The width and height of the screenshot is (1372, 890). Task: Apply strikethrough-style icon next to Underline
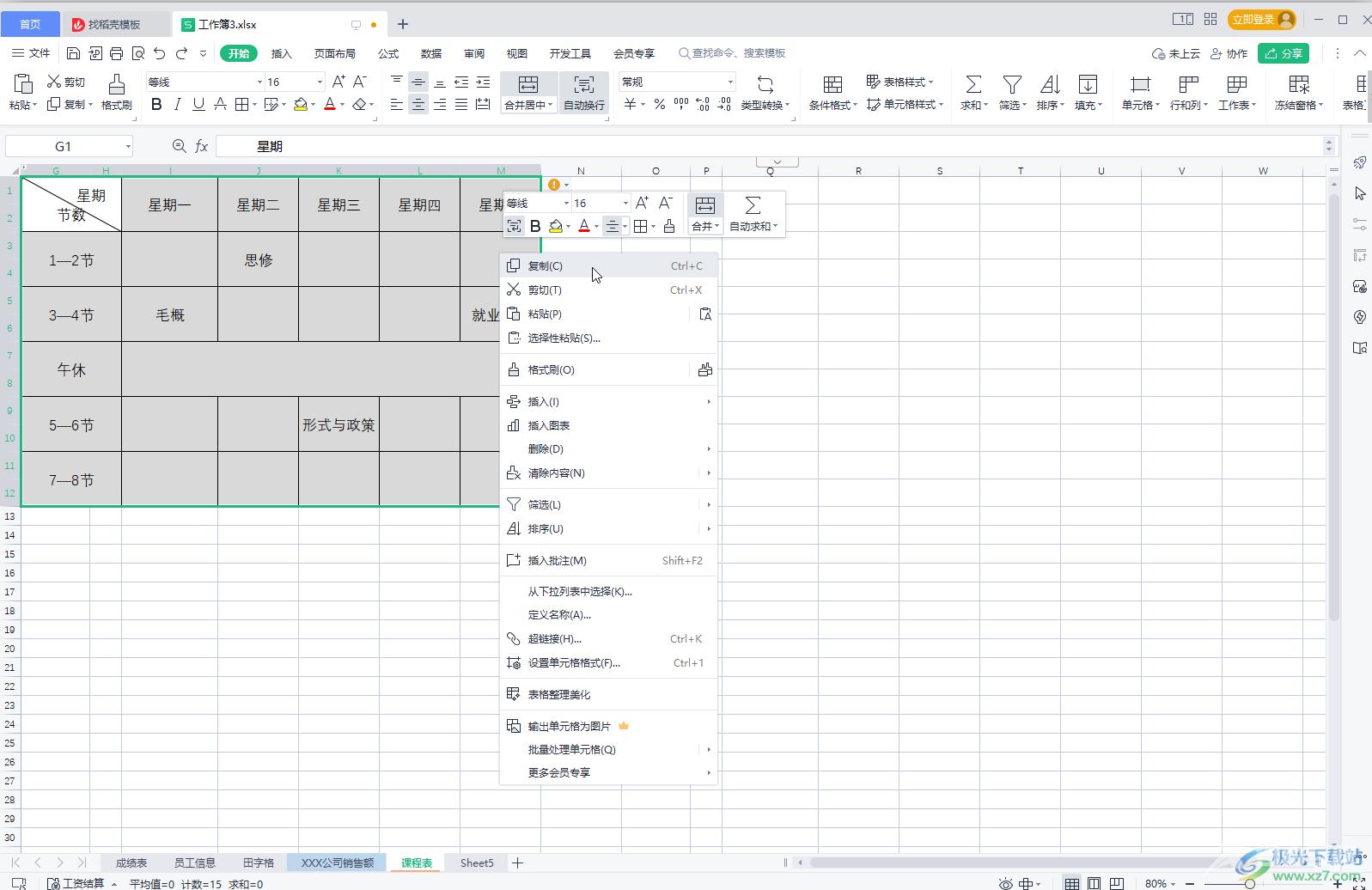click(220, 104)
